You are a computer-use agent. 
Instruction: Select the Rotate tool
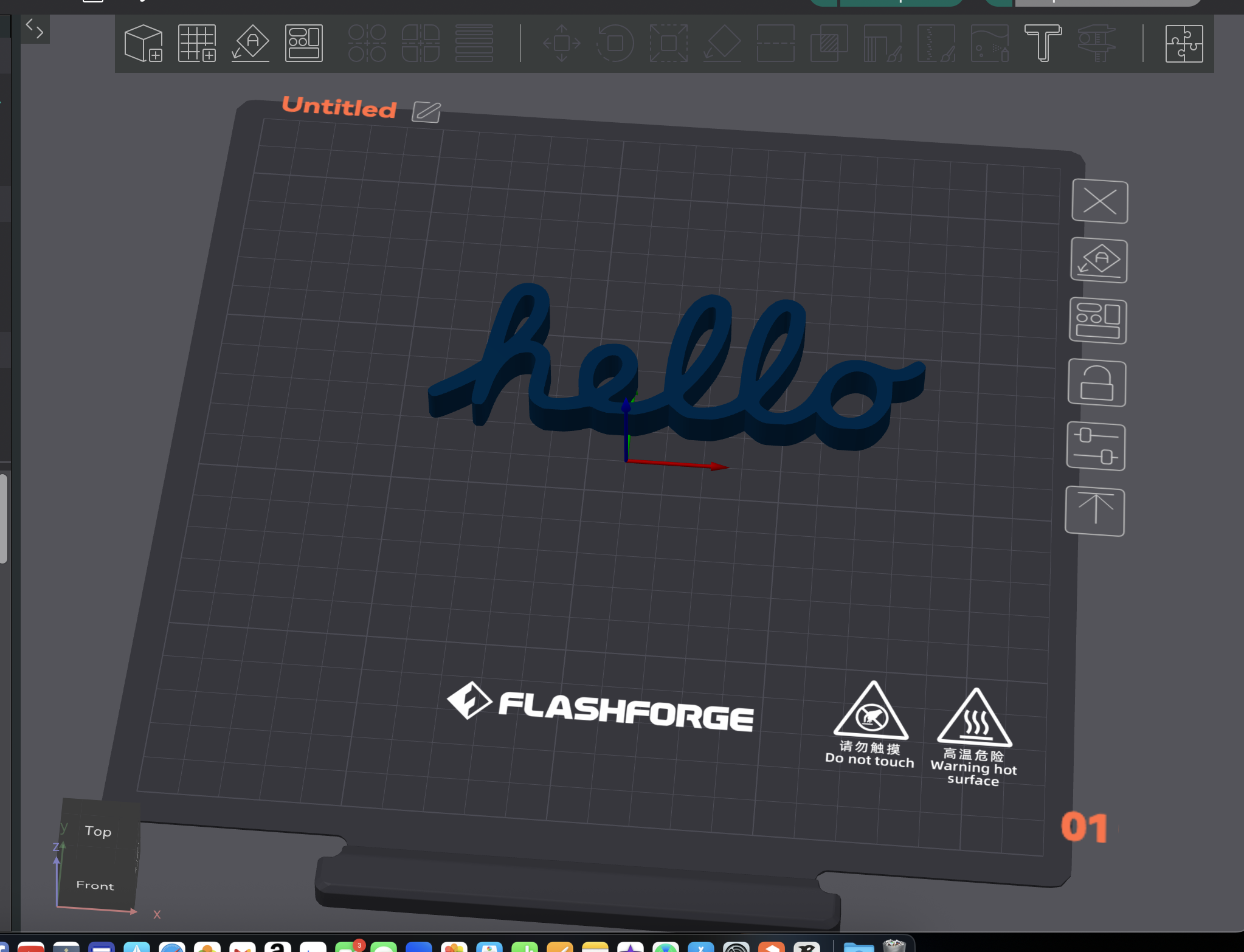point(615,43)
